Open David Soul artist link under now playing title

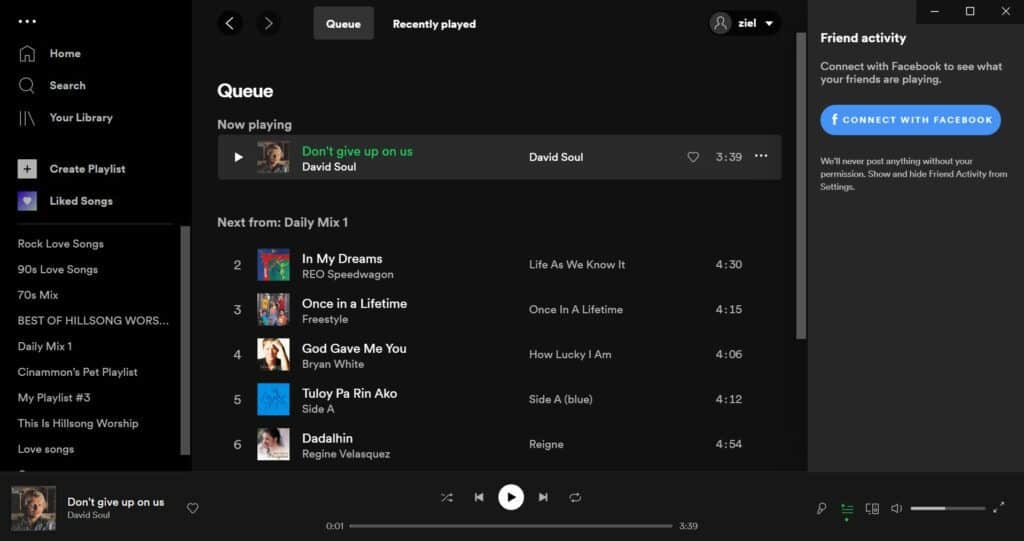pyautogui.click(x=328, y=167)
